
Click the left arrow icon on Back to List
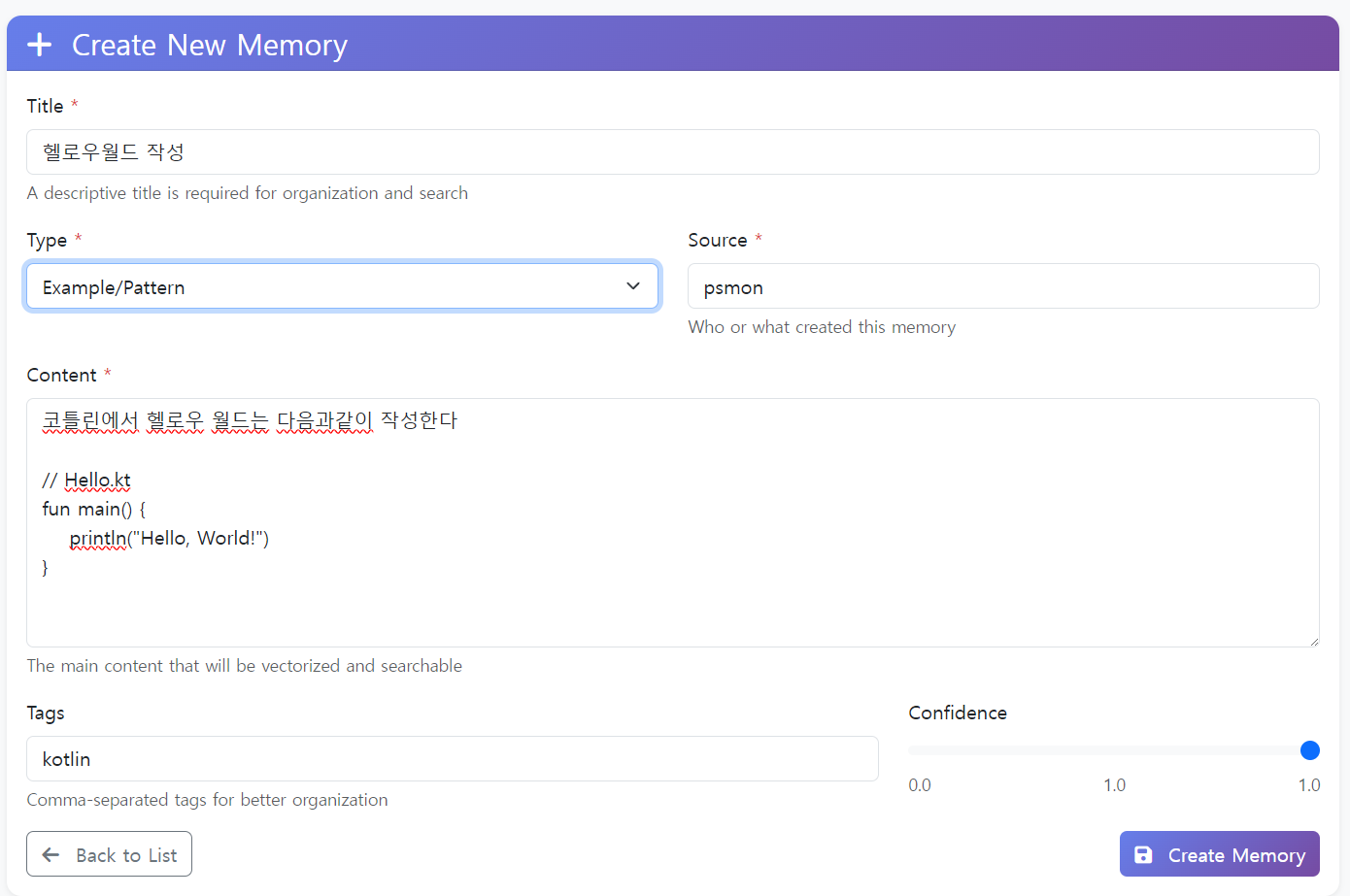pos(51,855)
